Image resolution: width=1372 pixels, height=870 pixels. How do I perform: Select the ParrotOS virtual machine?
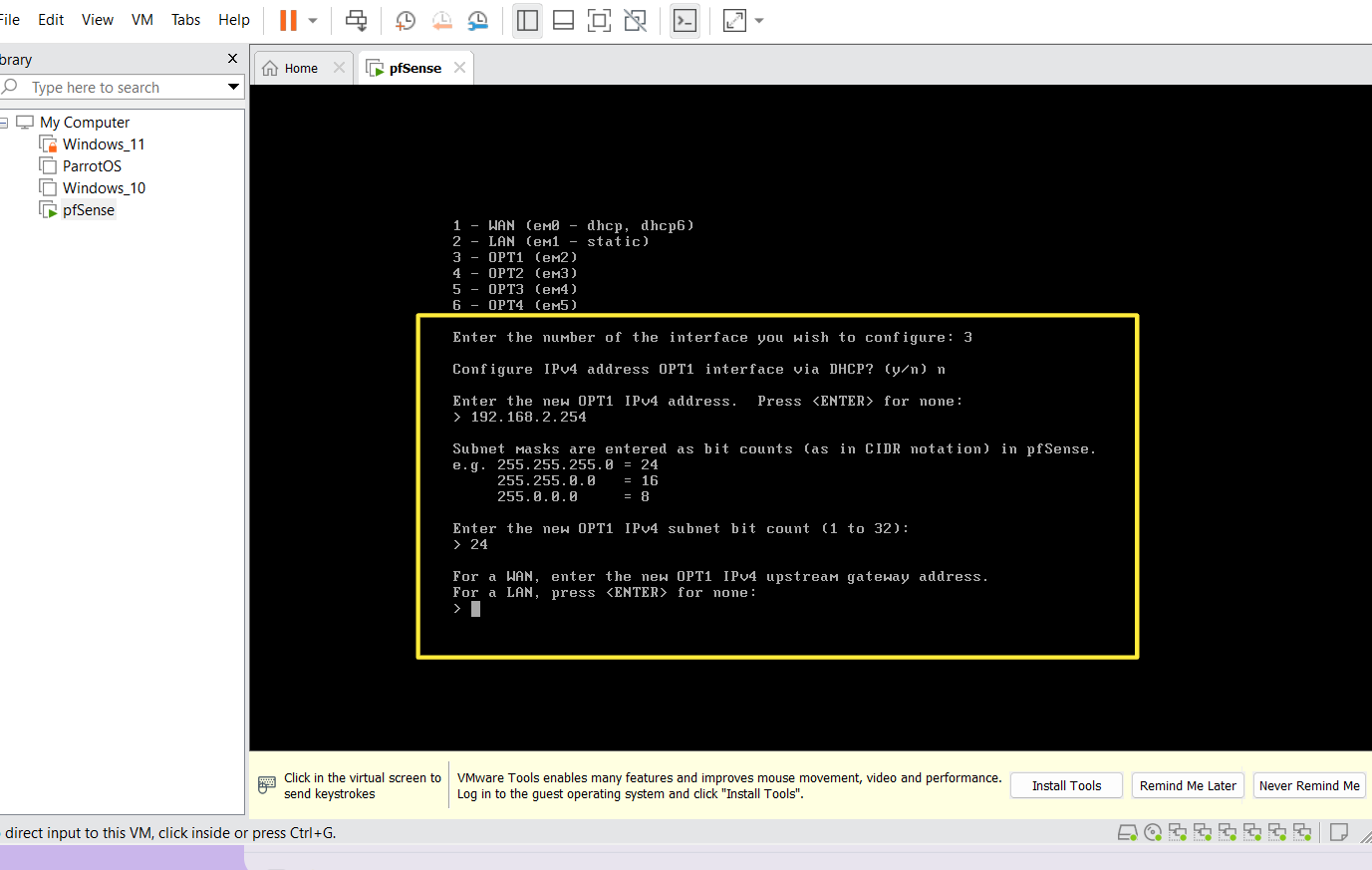(92, 166)
